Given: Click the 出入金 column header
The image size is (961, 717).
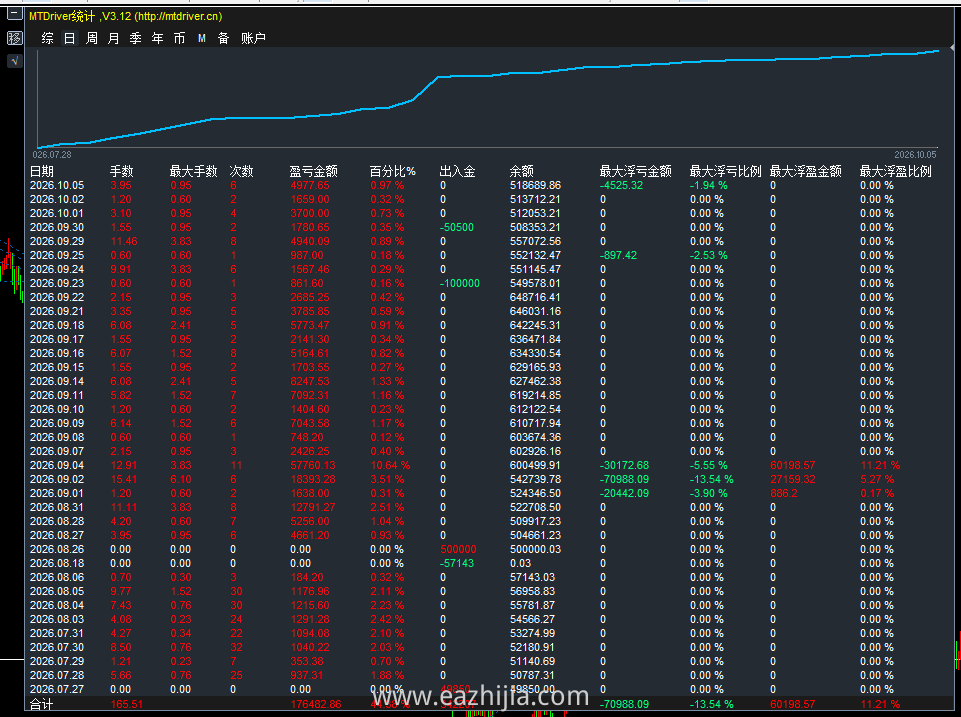Looking at the screenshot, I should pos(458,172).
